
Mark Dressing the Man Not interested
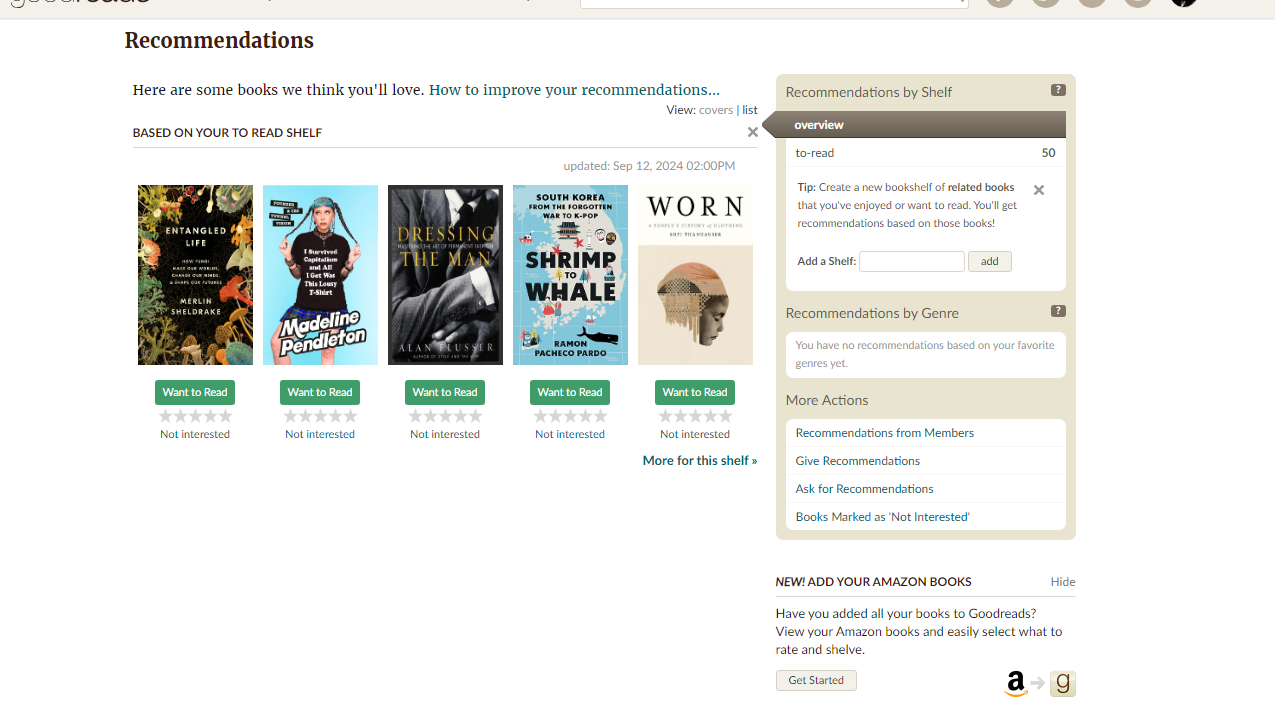tap(445, 434)
